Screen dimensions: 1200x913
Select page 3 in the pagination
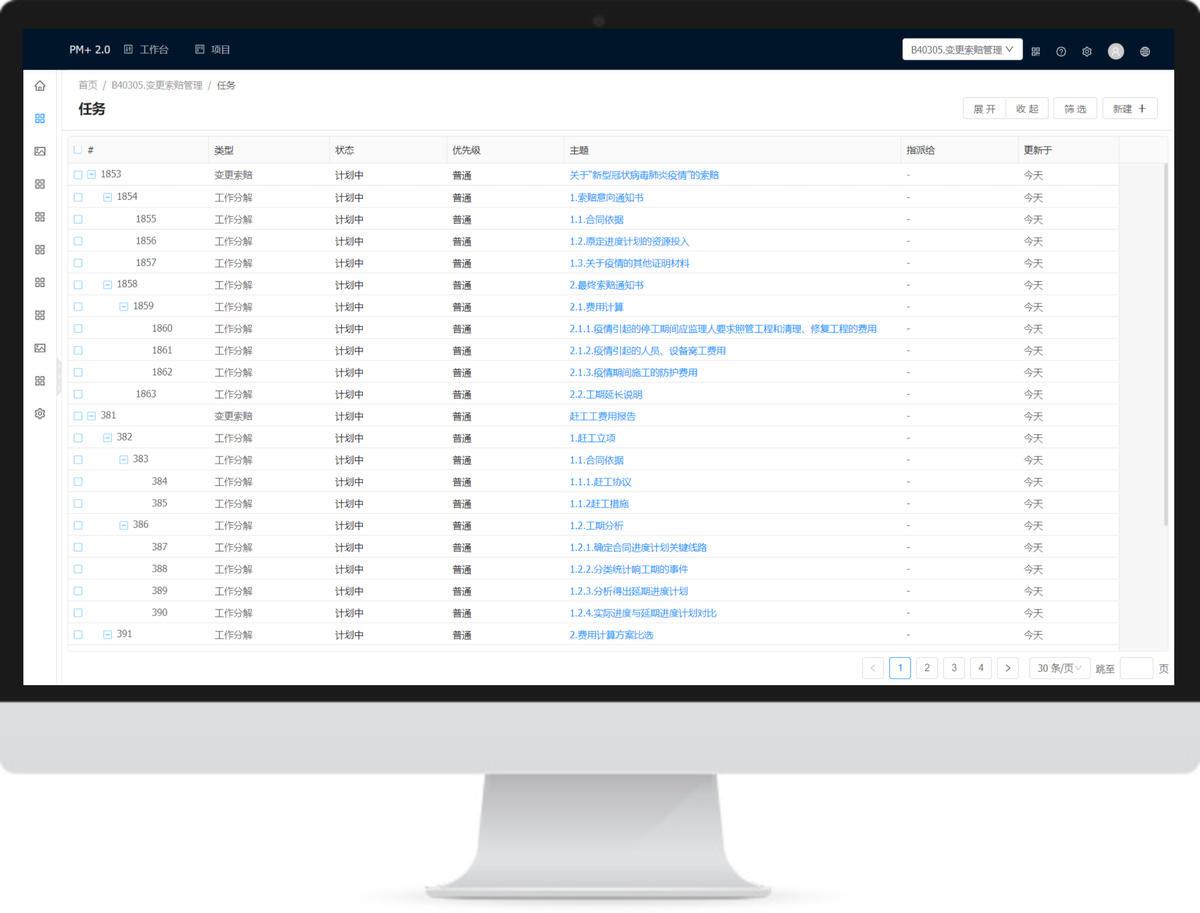[954, 668]
